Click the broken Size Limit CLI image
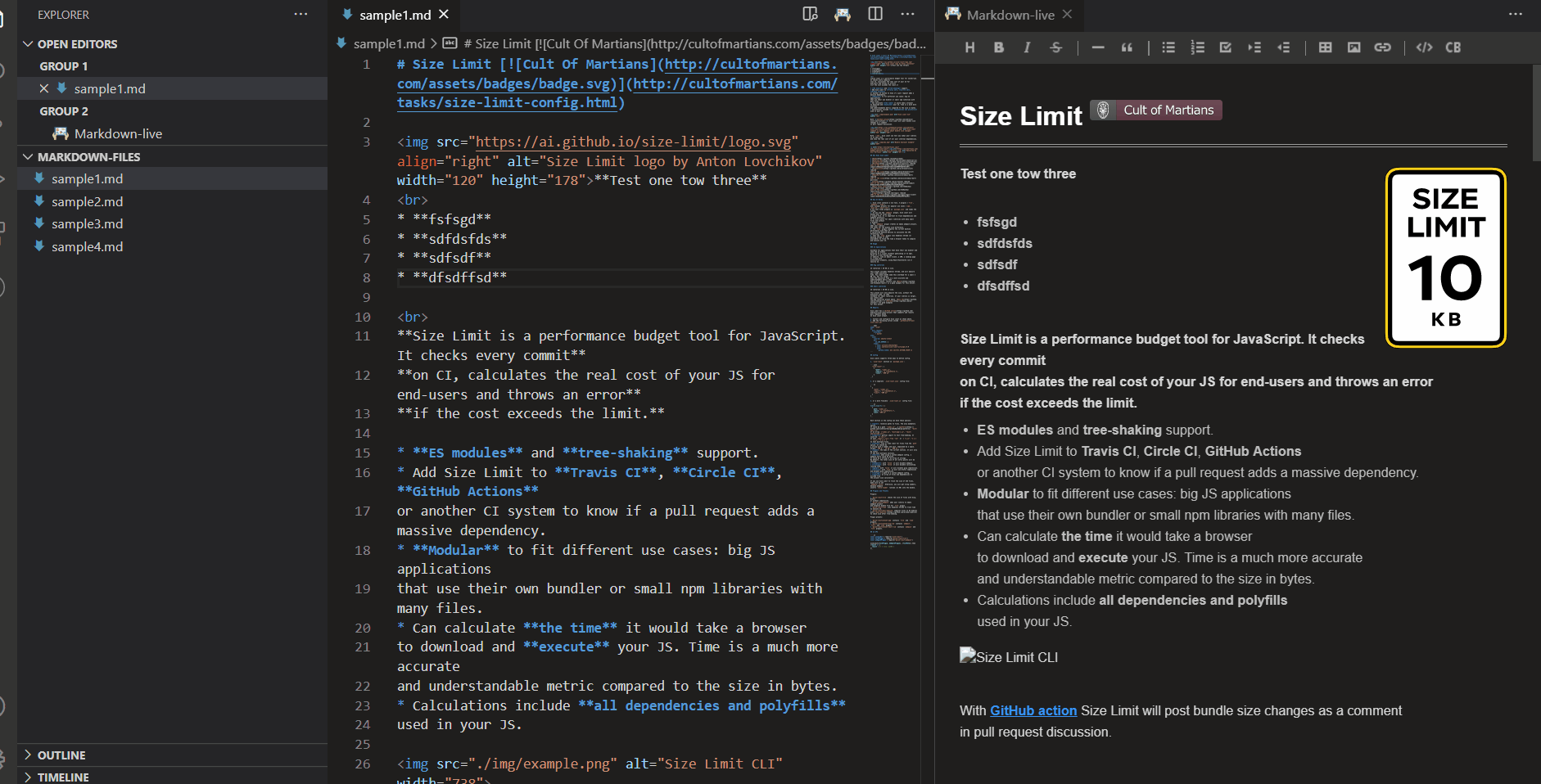Image resolution: width=1541 pixels, height=784 pixels. pos(1009,656)
